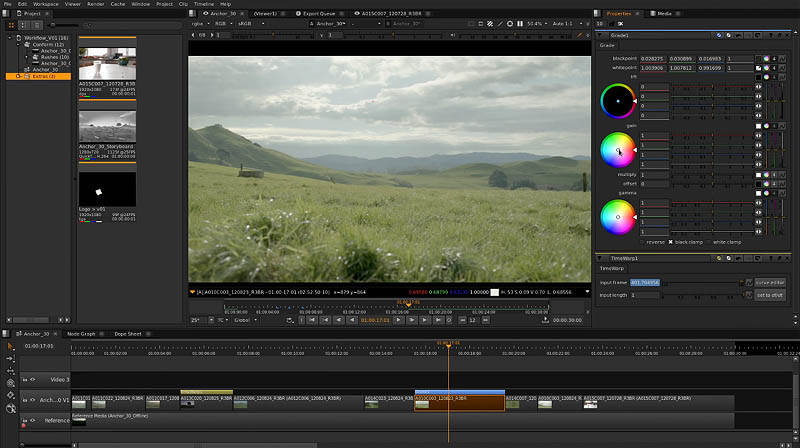Select the arrow selection tool in timeline
The image size is (800, 448).
click(x=10, y=345)
